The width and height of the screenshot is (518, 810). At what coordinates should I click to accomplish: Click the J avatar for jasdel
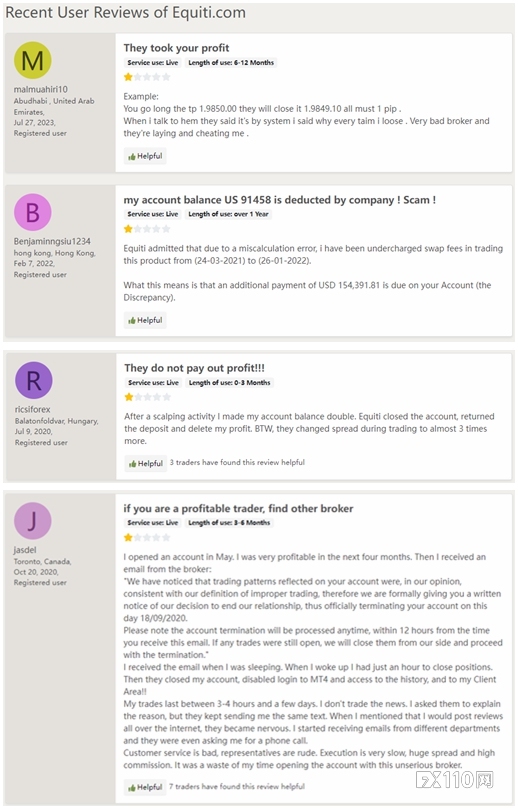pos(33,521)
